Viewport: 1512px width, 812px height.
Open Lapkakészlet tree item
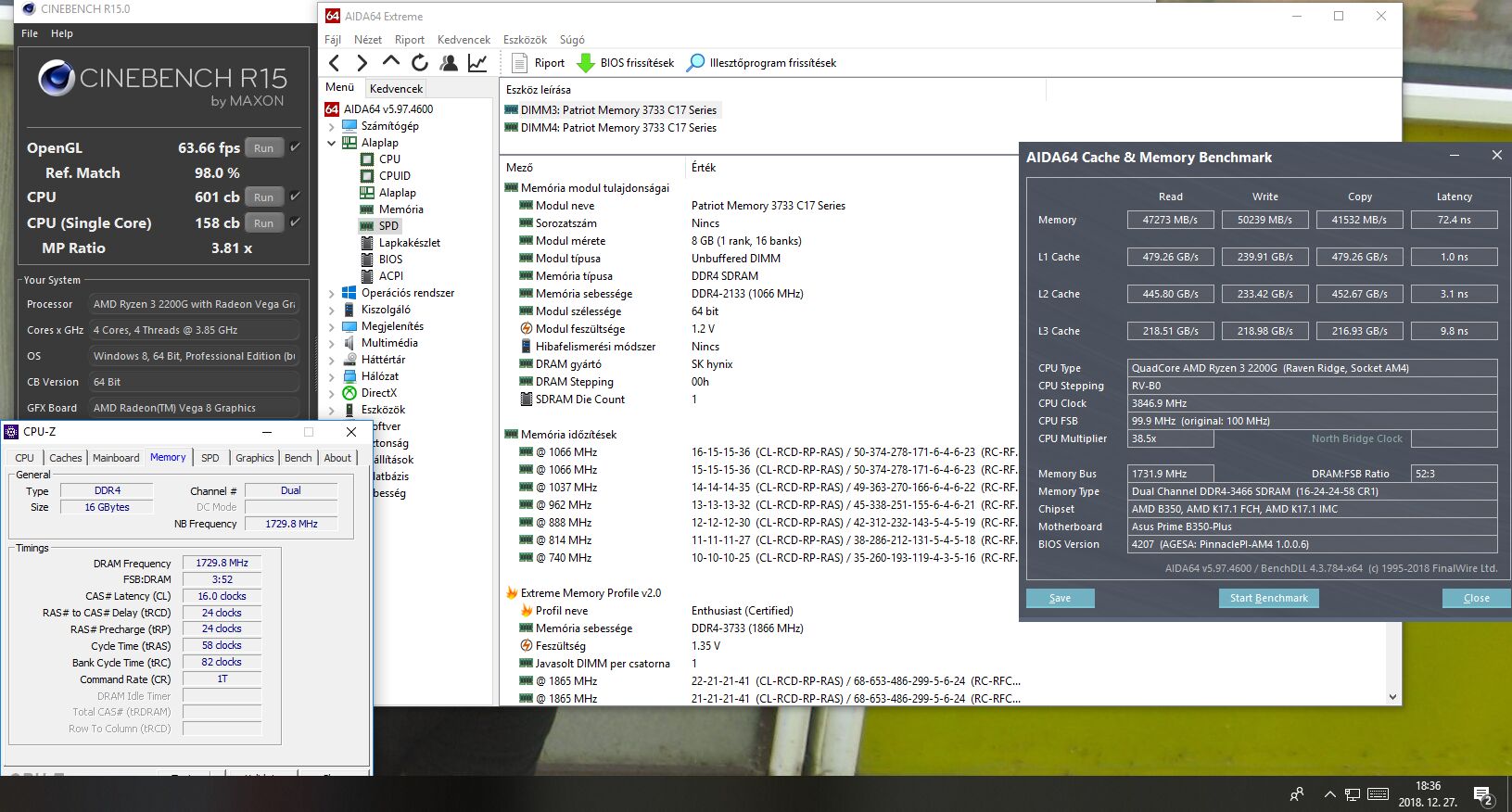pos(409,243)
